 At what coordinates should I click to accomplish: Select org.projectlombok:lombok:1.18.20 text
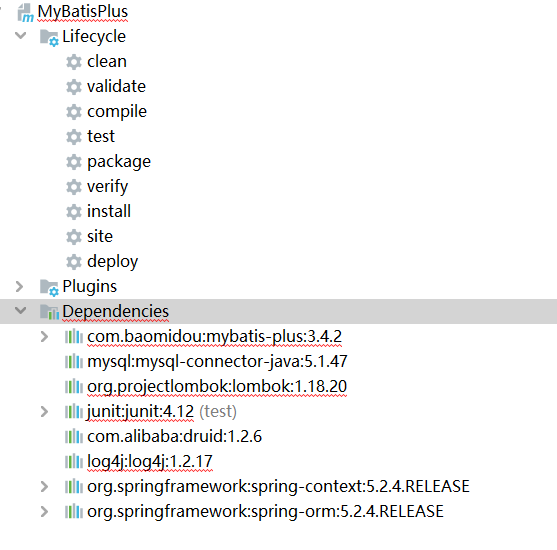tap(217, 387)
